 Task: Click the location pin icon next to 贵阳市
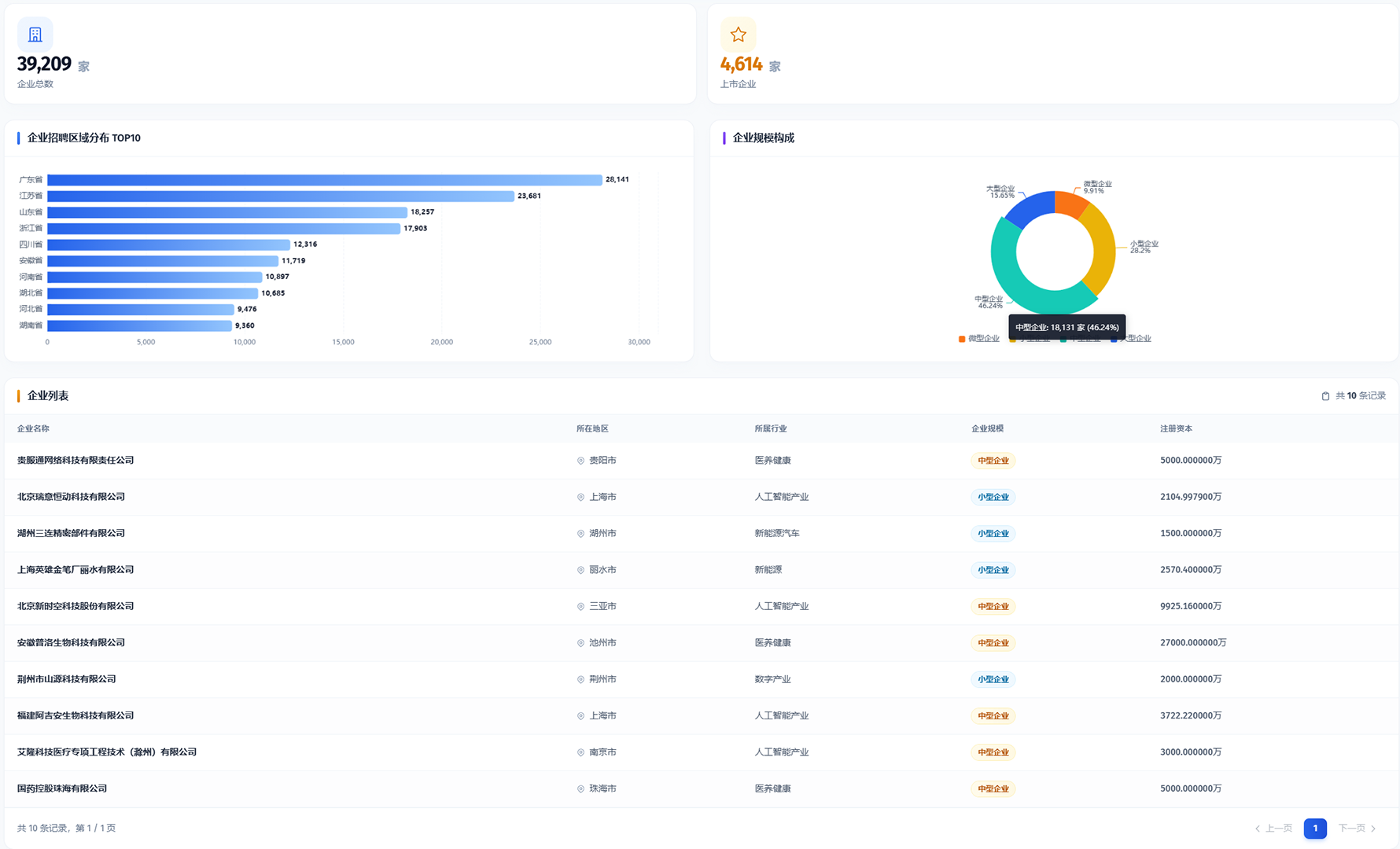580,461
